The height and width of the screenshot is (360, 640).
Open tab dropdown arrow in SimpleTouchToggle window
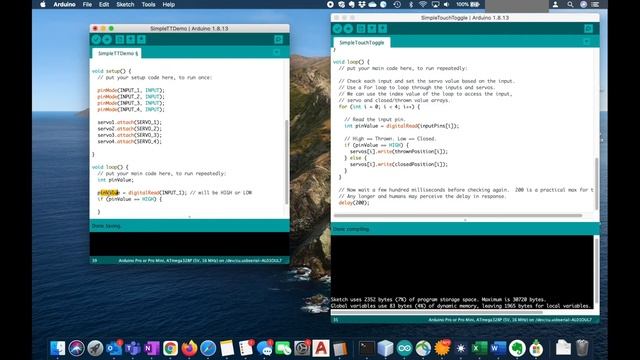coord(587,41)
